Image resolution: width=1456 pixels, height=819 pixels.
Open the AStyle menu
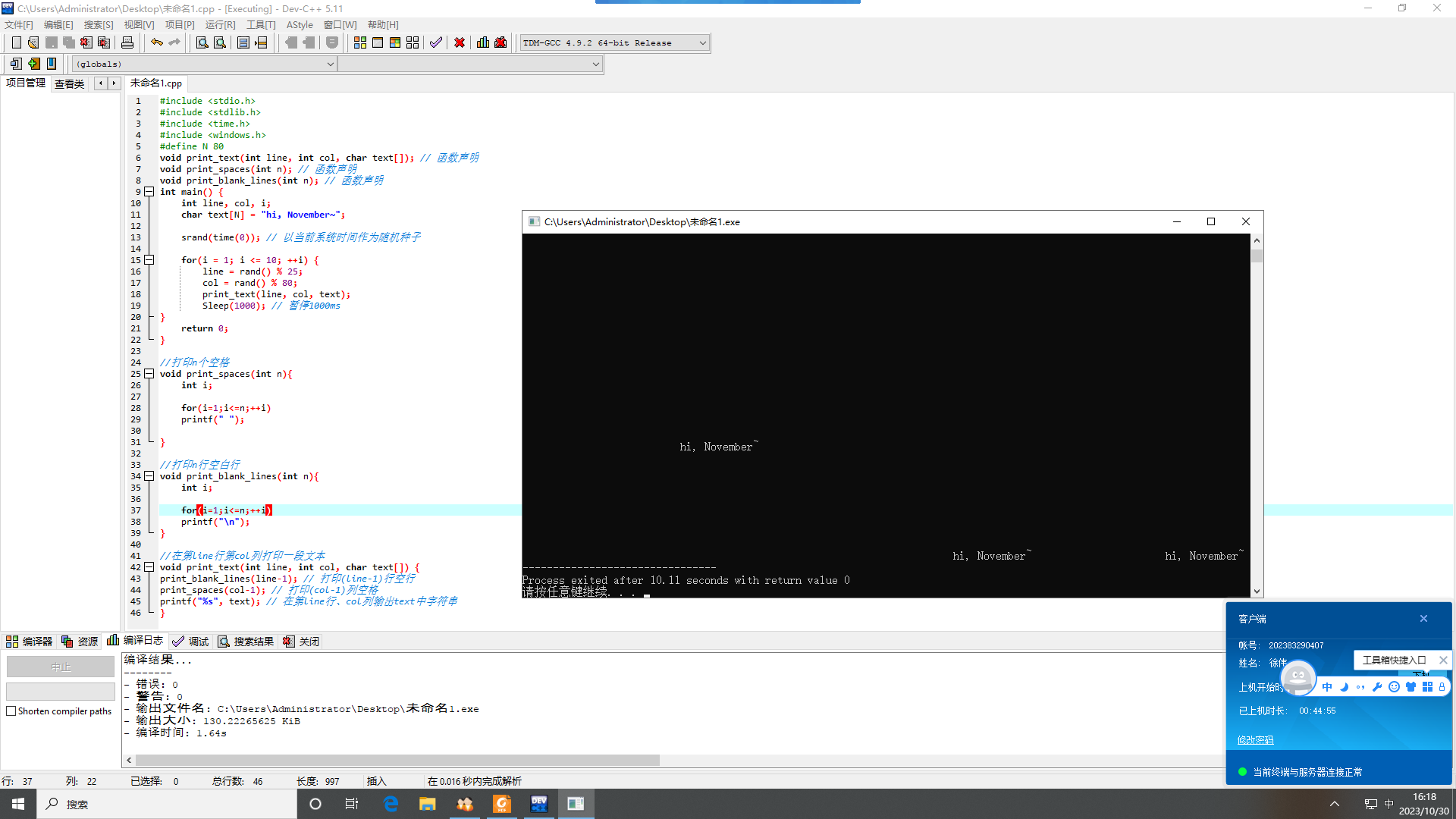300,25
